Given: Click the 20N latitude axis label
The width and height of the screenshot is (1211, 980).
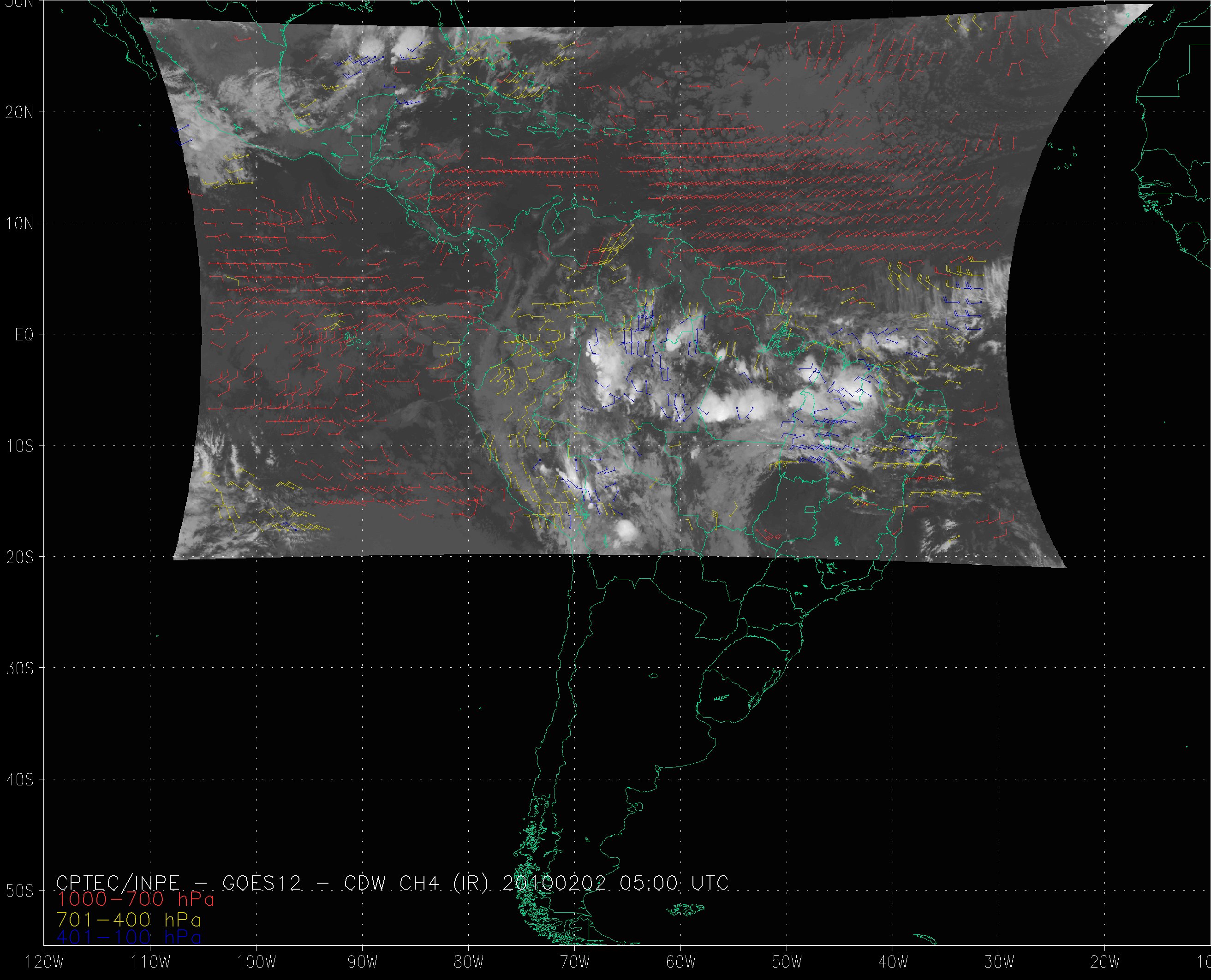Looking at the screenshot, I should point(20,113).
